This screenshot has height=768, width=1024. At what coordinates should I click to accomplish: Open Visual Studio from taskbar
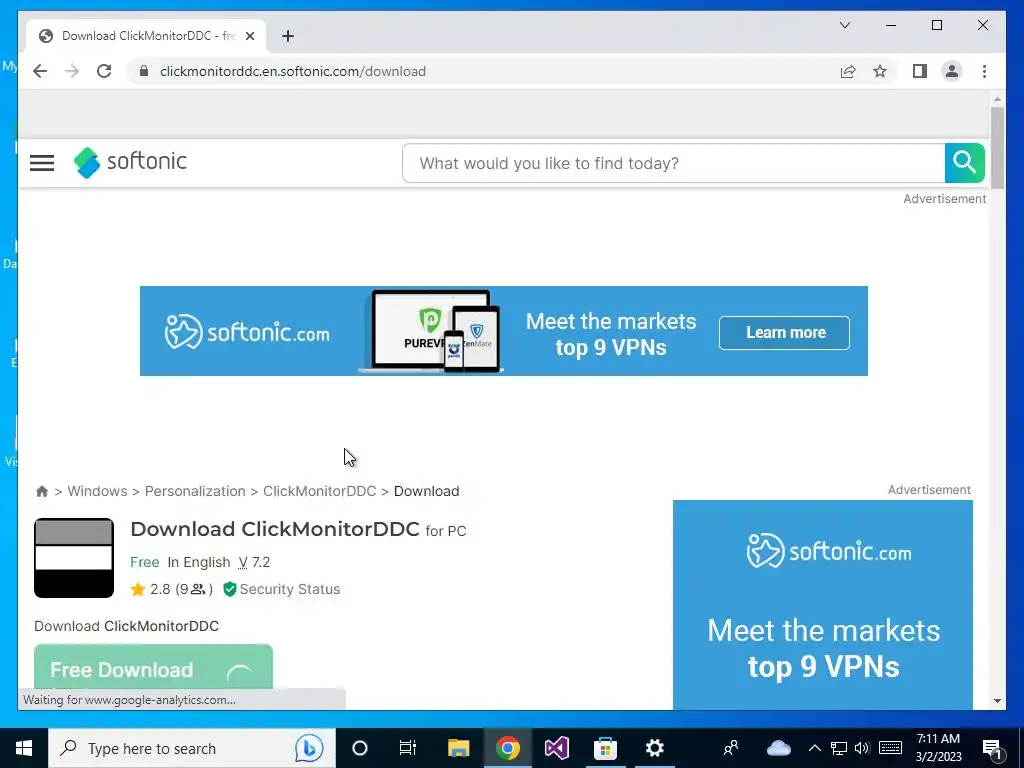tap(556, 748)
